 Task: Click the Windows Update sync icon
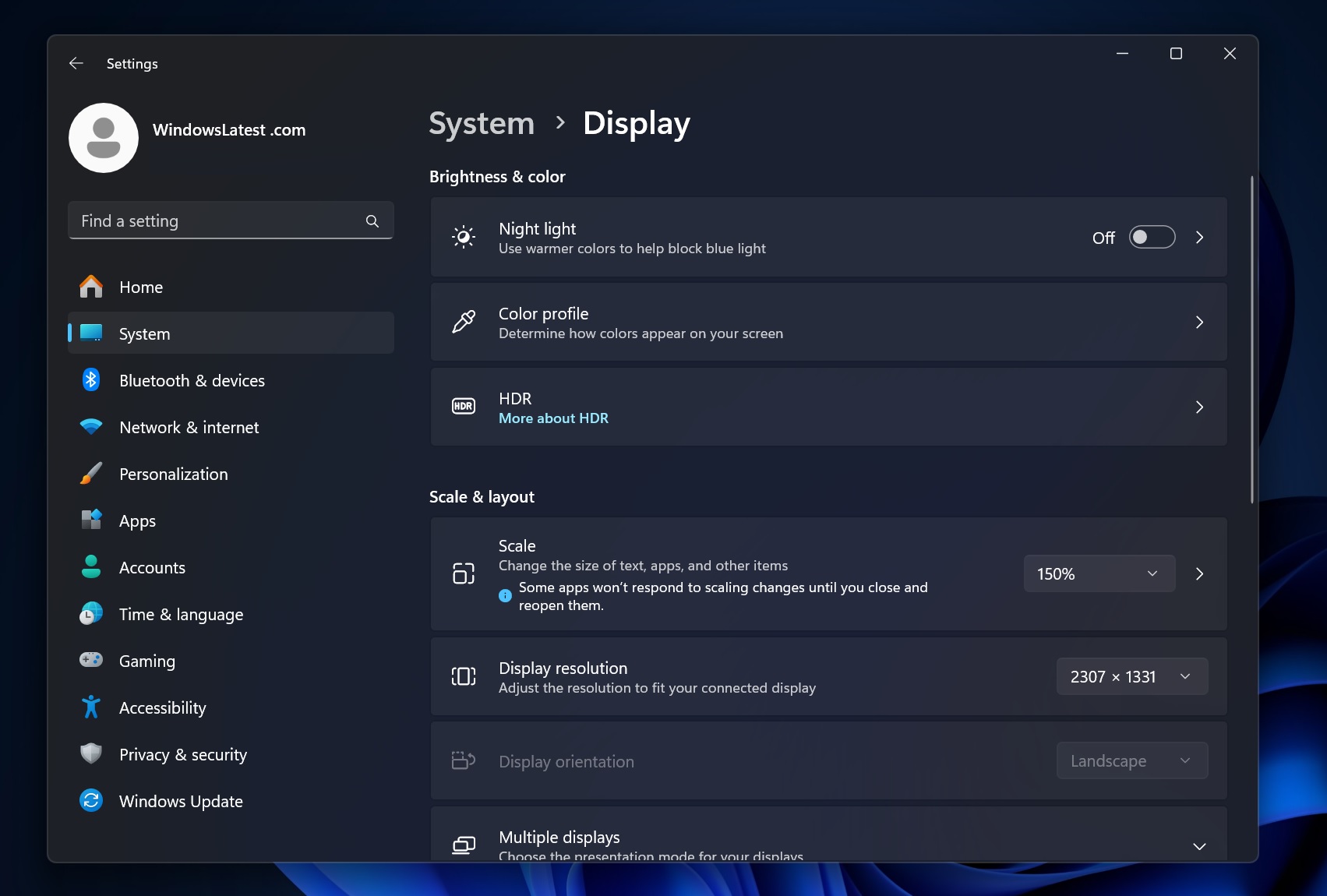[x=91, y=801]
